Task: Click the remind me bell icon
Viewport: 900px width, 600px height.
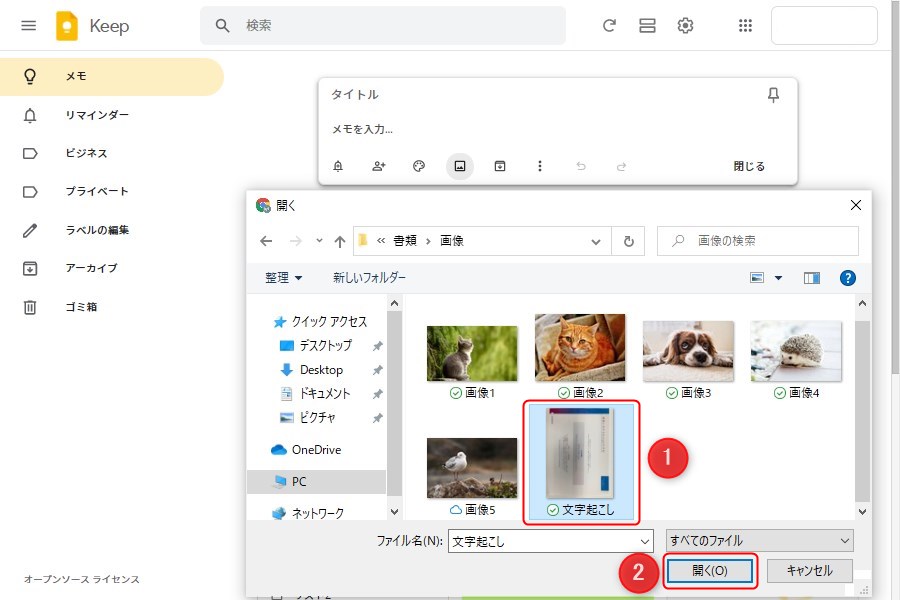Action: coord(338,167)
